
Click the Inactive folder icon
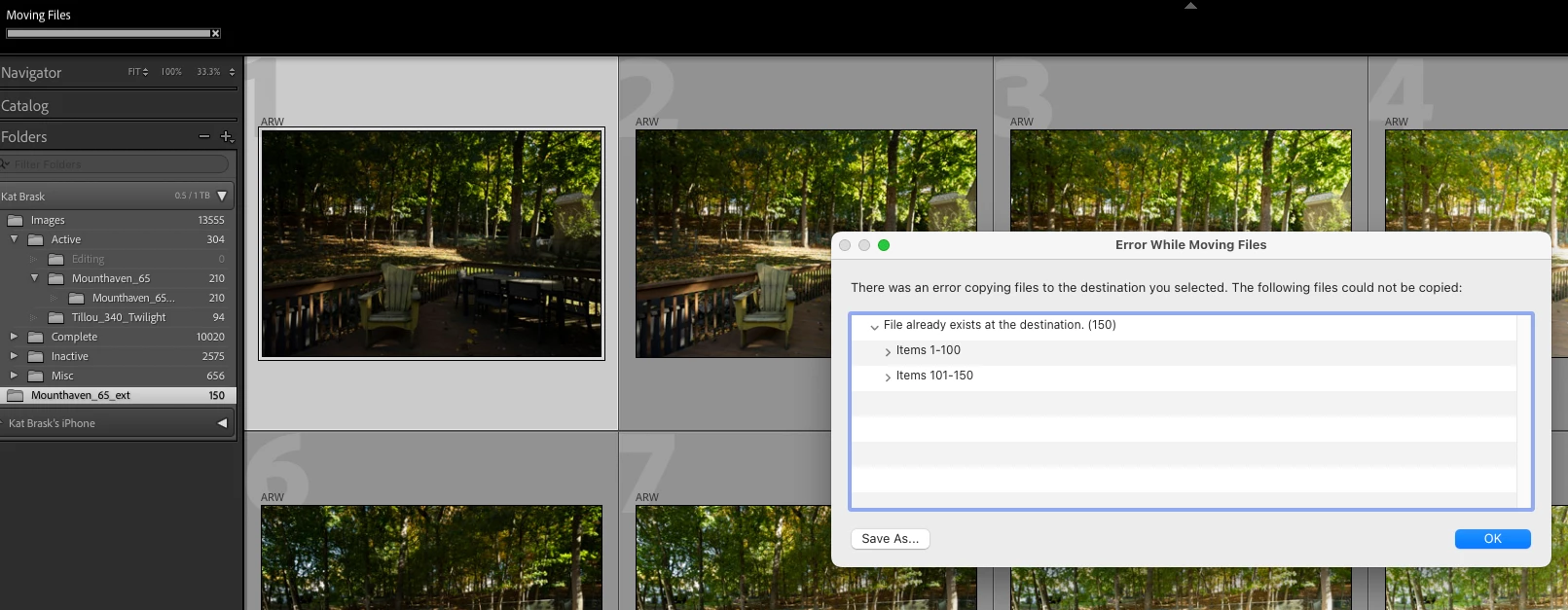tap(36, 356)
